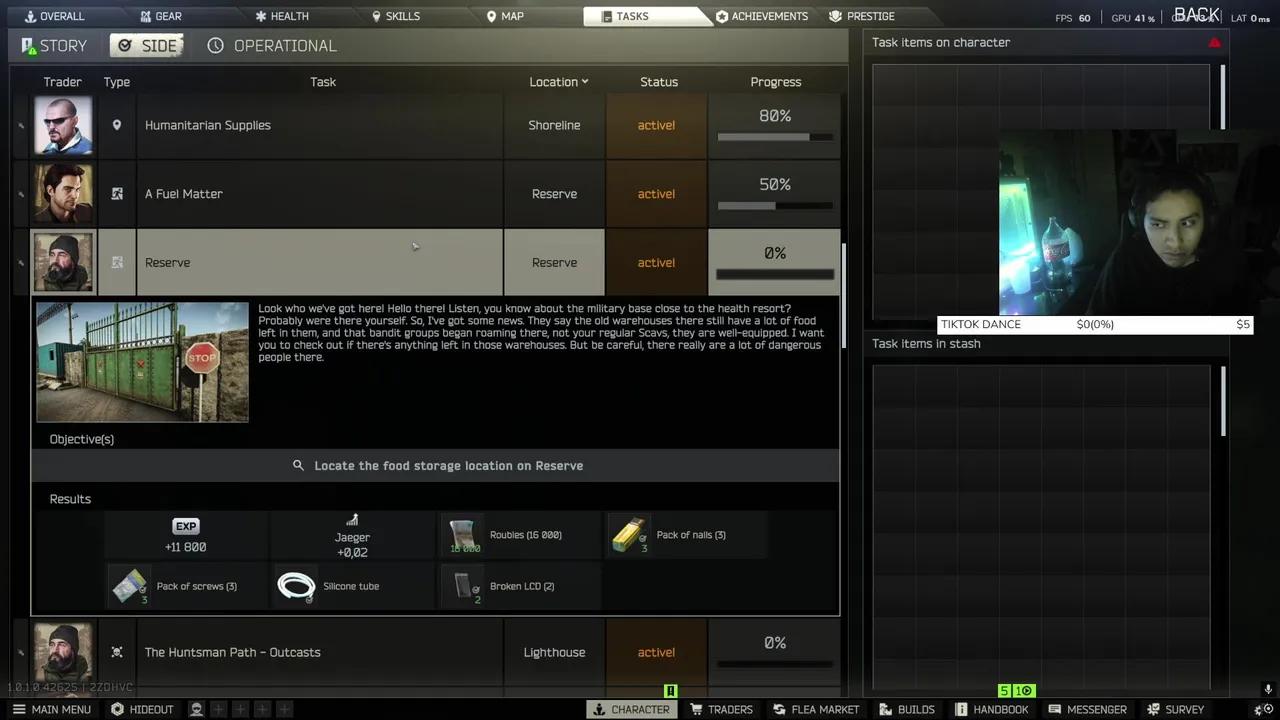
Task: Click the magnifier icon beside the objective
Action: (x=298, y=466)
